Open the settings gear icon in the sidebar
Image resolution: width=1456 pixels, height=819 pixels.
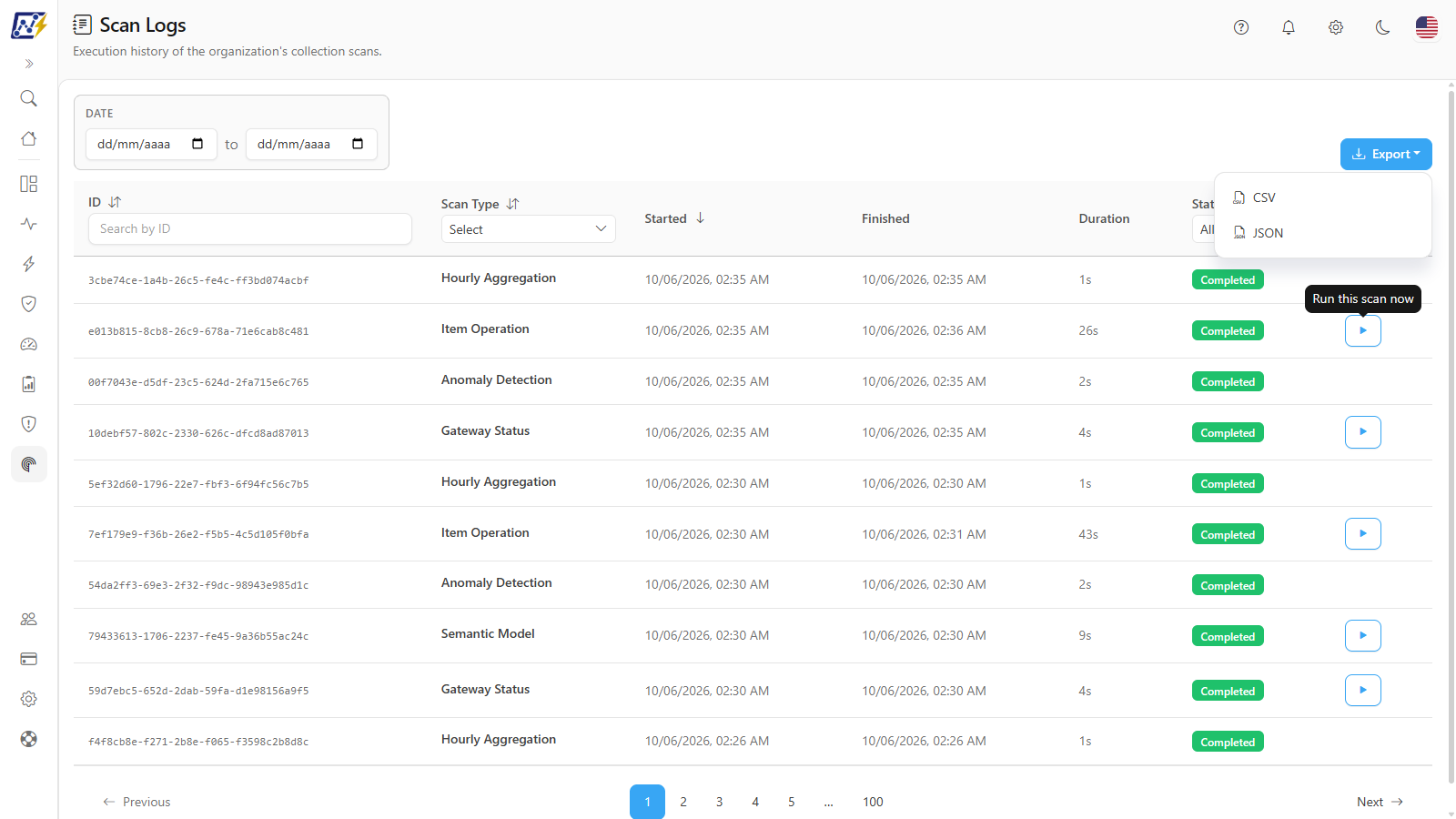[x=29, y=699]
